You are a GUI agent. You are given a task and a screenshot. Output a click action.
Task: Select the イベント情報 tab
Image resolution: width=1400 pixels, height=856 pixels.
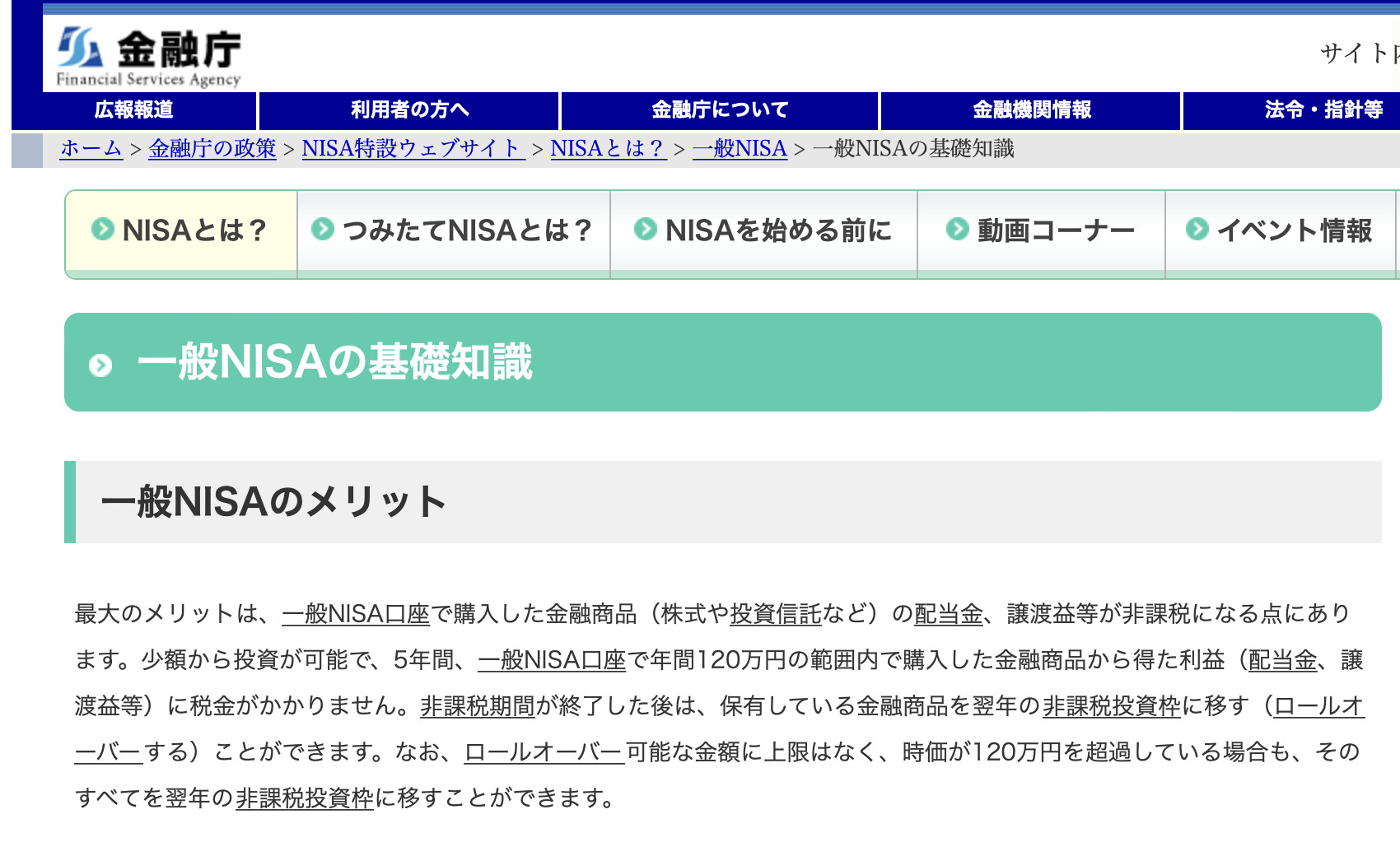click(x=1281, y=234)
